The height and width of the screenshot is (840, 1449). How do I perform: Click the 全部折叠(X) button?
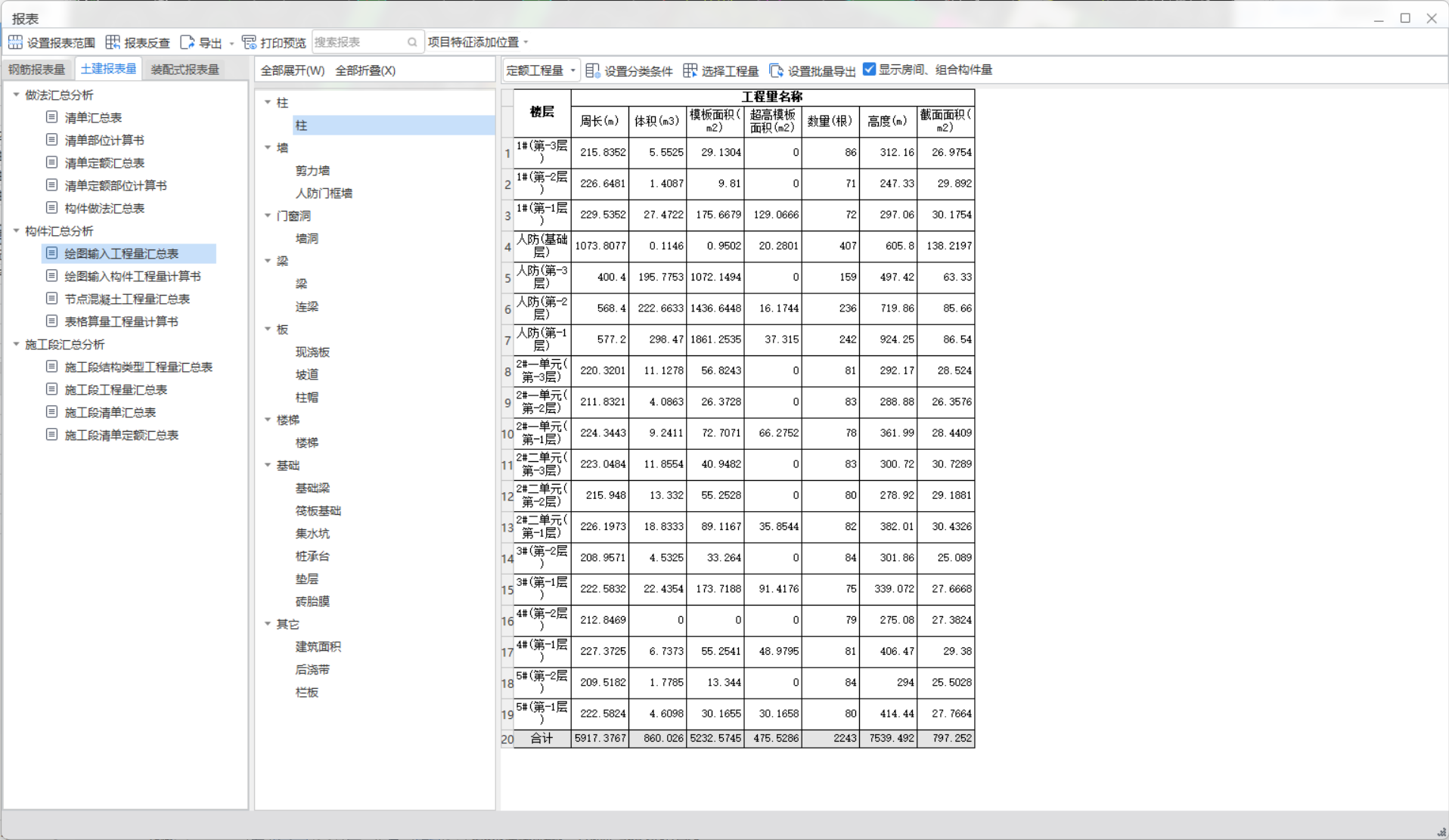[365, 70]
